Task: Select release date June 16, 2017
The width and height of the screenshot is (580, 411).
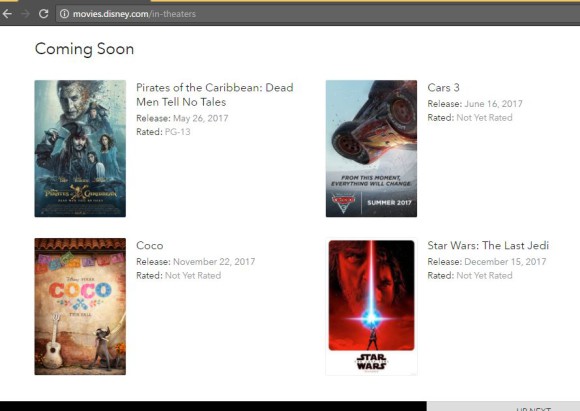Action: click(x=493, y=104)
